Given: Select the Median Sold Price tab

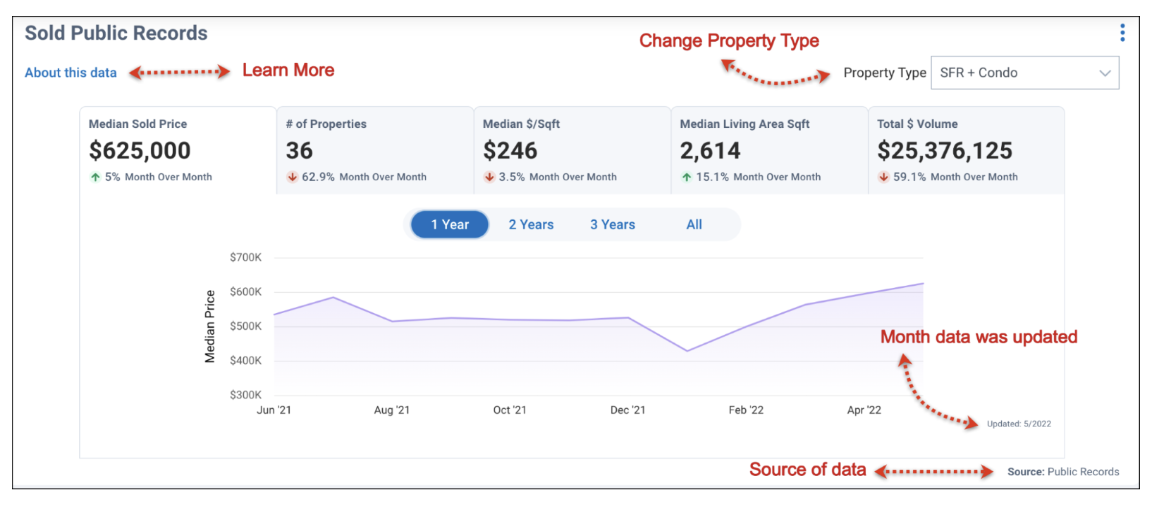Looking at the screenshot, I should pyautogui.click(x=178, y=150).
